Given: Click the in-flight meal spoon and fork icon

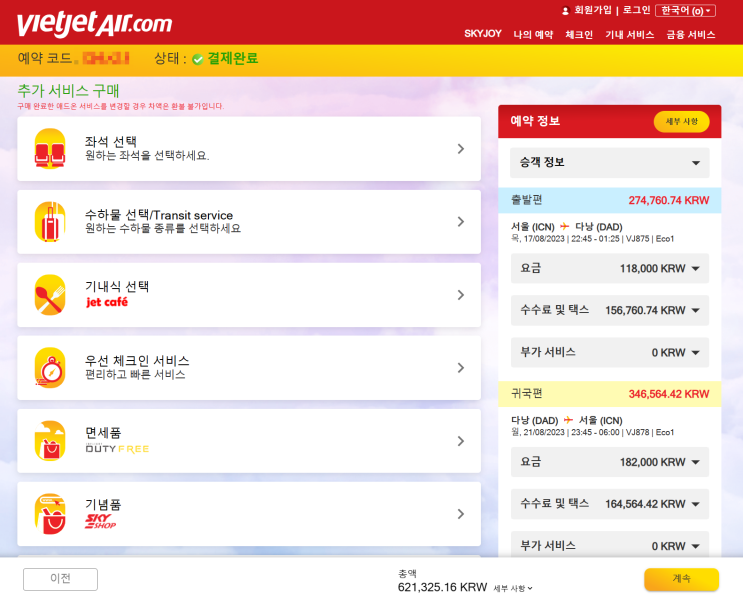Looking at the screenshot, I should (50, 294).
